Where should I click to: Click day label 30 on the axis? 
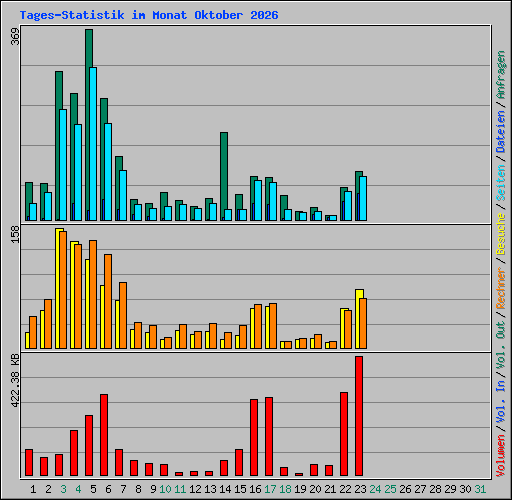tap(465, 489)
